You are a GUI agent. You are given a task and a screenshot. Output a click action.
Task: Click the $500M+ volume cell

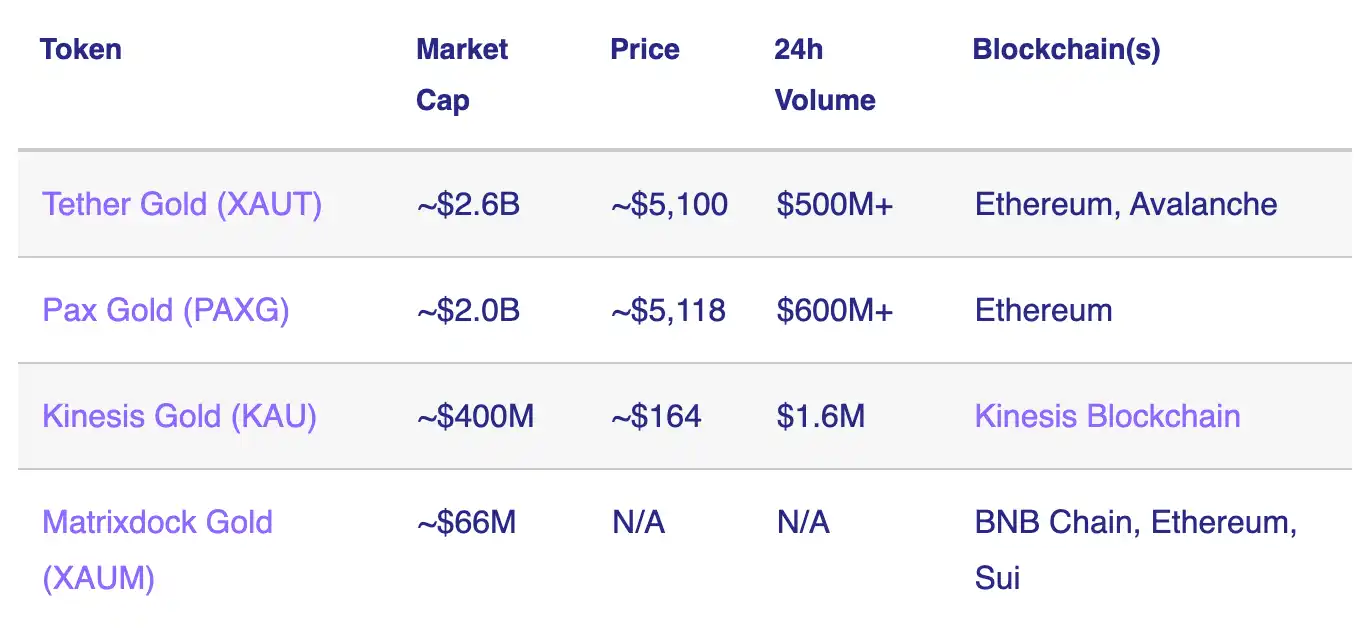coord(834,205)
